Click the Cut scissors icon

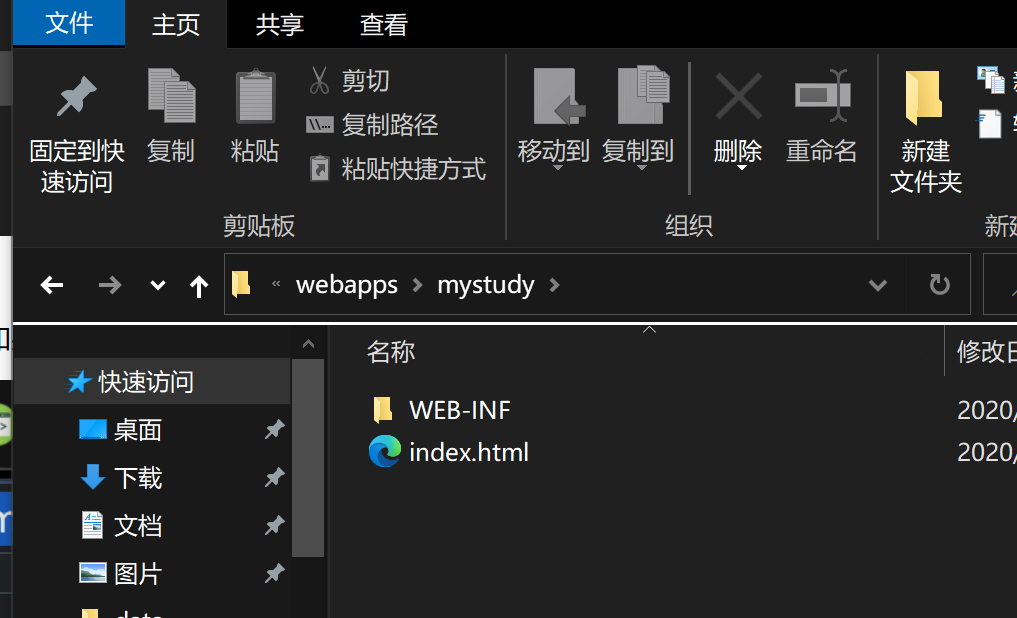(319, 81)
